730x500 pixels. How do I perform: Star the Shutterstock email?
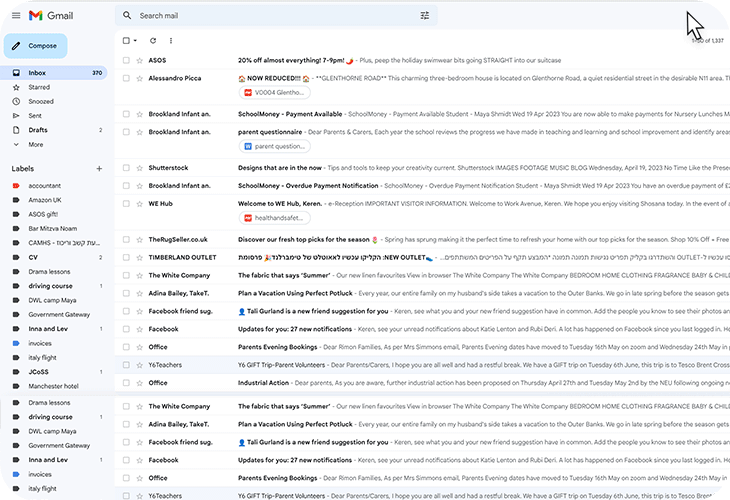point(139,168)
